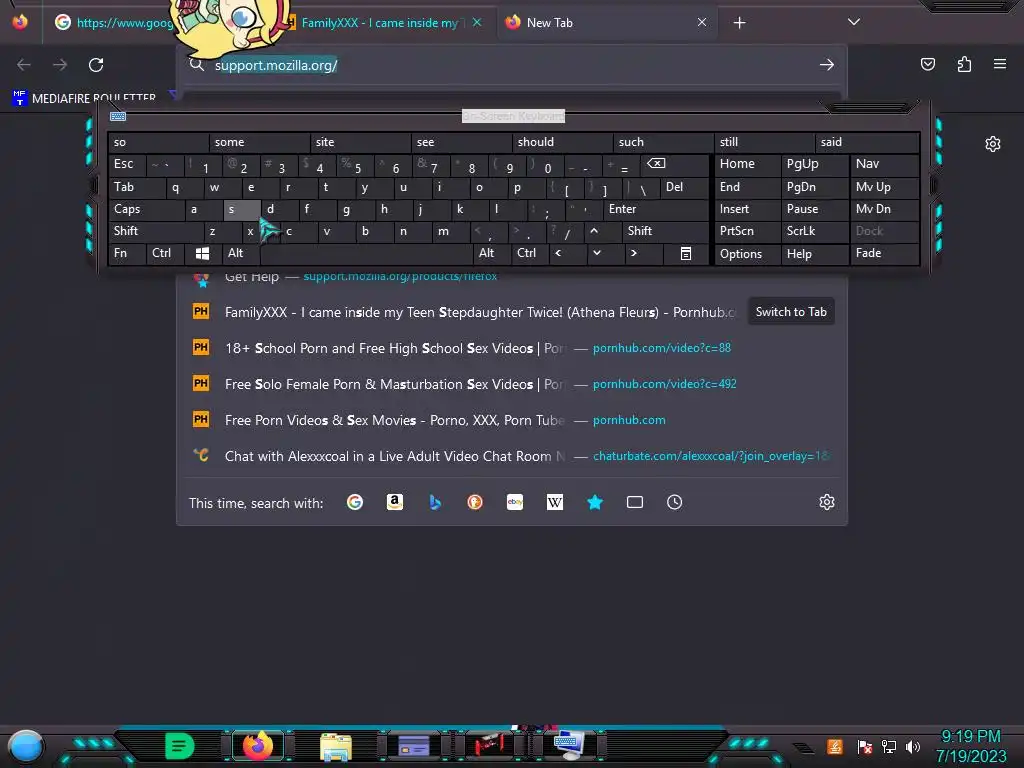Image resolution: width=1024 pixels, height=768 pixels.
Task: Click the Switch to Tab button
Action: [791, 312]
